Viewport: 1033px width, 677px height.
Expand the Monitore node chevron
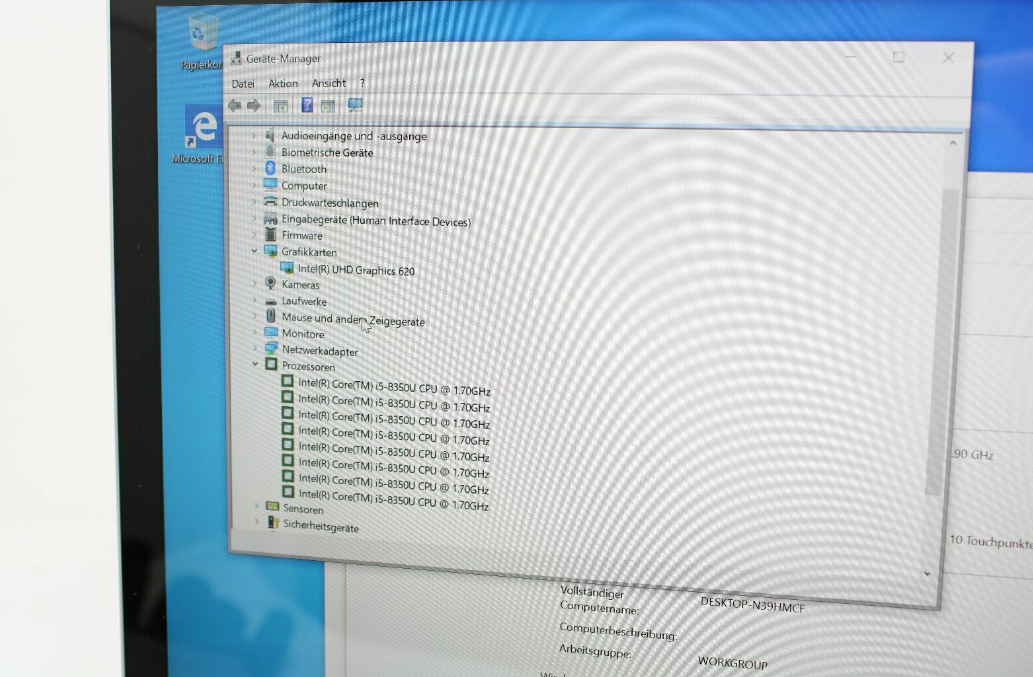(255, 332)
